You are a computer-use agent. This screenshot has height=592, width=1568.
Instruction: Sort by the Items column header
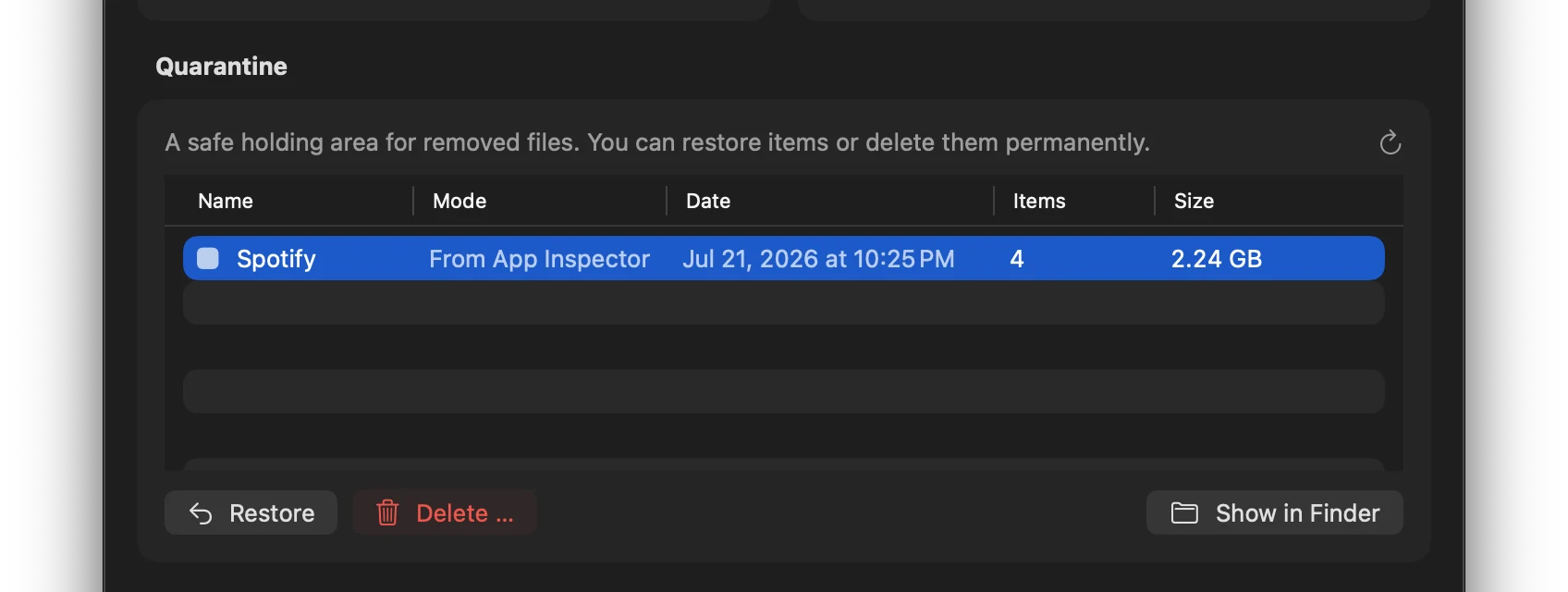(1039, 201)
